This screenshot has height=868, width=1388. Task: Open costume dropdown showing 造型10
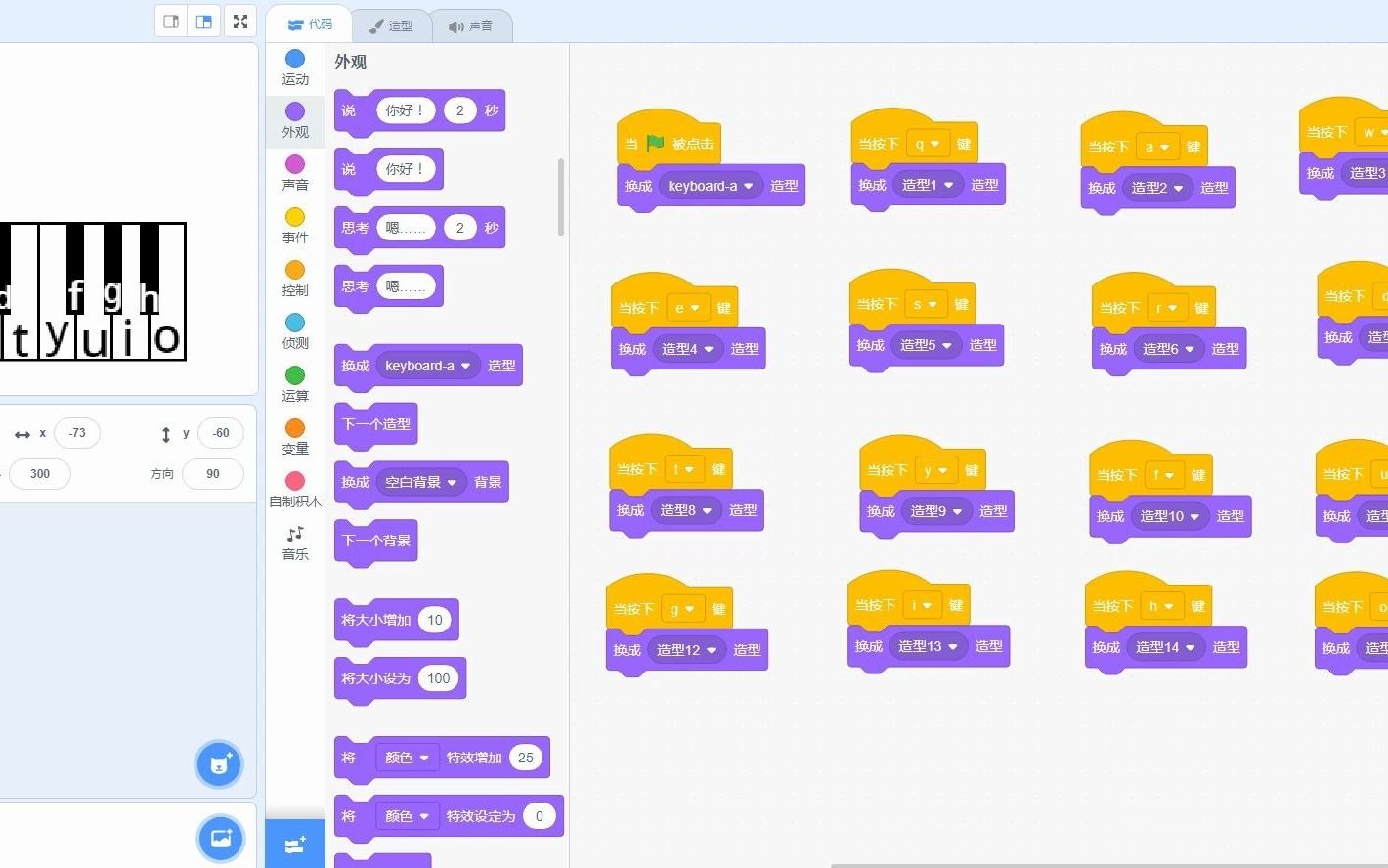coord(1170,516)
